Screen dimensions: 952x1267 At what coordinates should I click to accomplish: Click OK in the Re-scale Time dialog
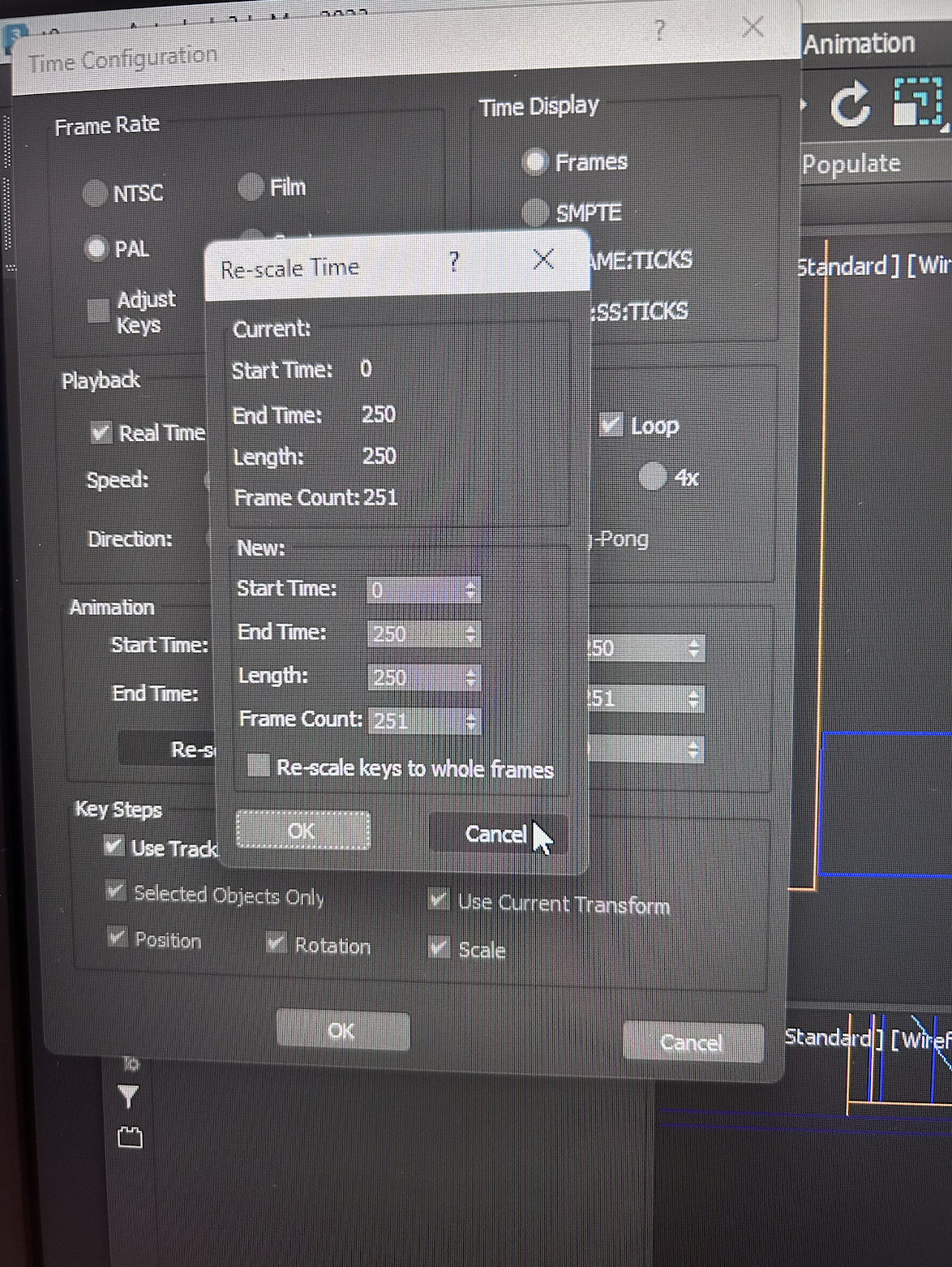303,831
